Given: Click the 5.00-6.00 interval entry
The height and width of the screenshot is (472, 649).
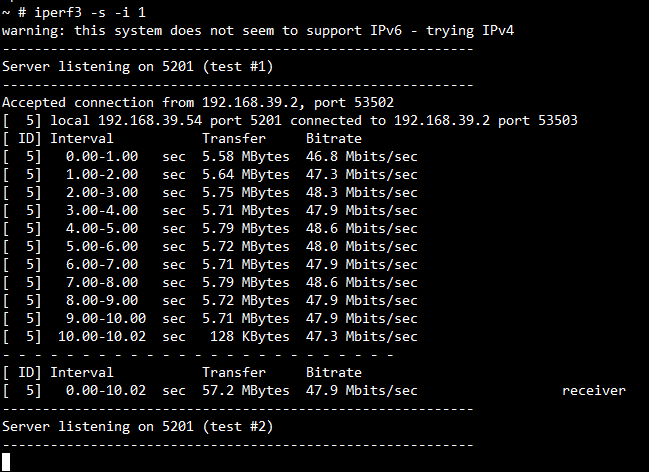Looking at the screenshot, I should 102,247.
